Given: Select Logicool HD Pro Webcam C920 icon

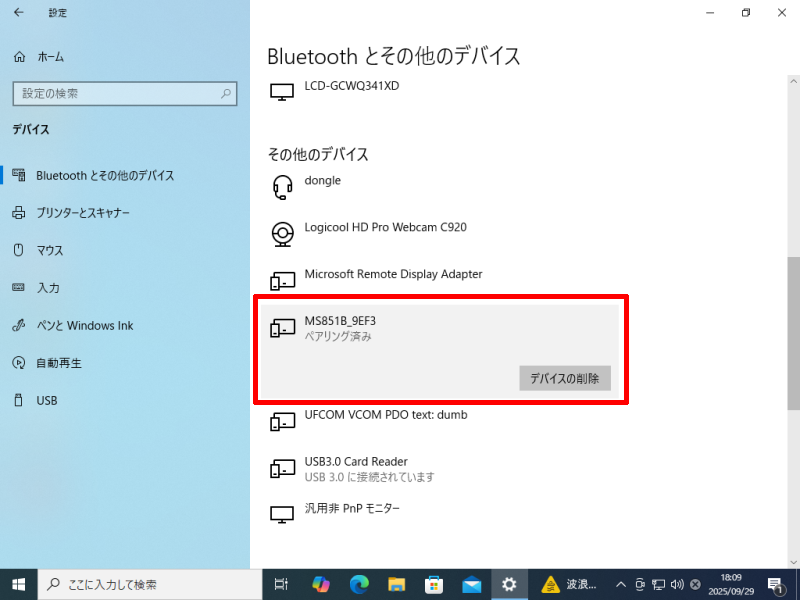Looking at the screenshot, I should click(x=283, y=233).
